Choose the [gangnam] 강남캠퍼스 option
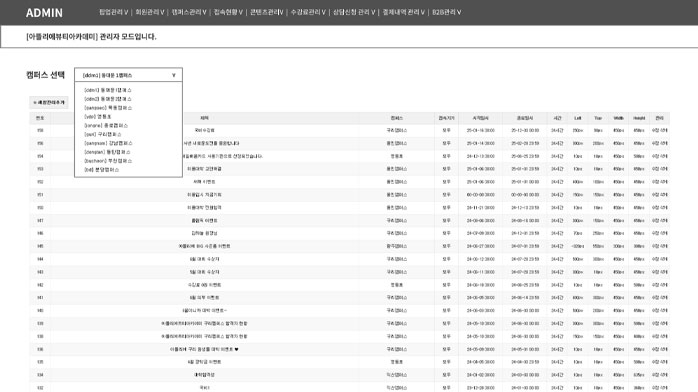The height and width of the screenshot is (392, 698). (x=108, y=143)
